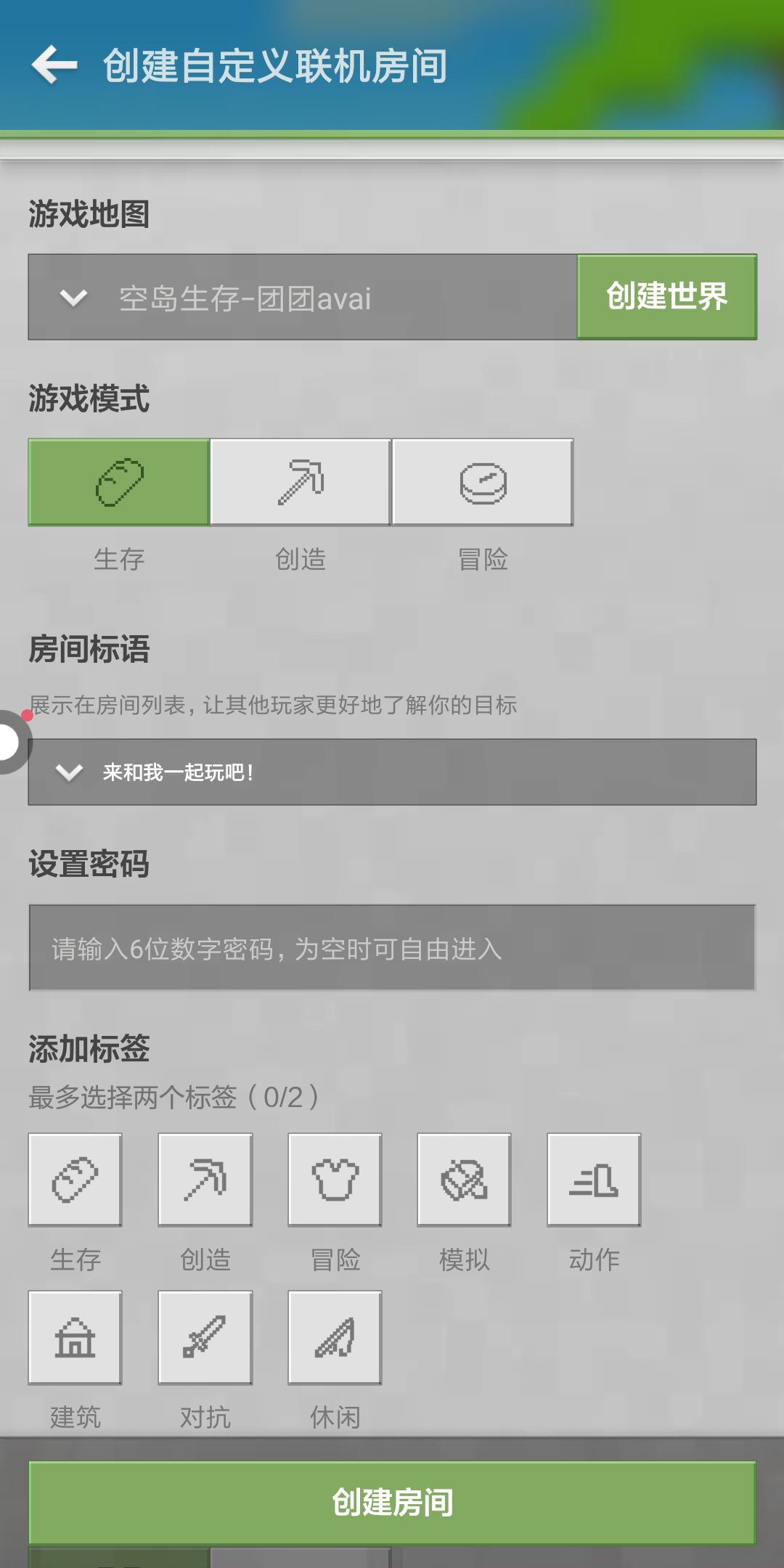The image size is (784, 1568).
Task: Expand the game map dropdown chevron
Action: 73,298
